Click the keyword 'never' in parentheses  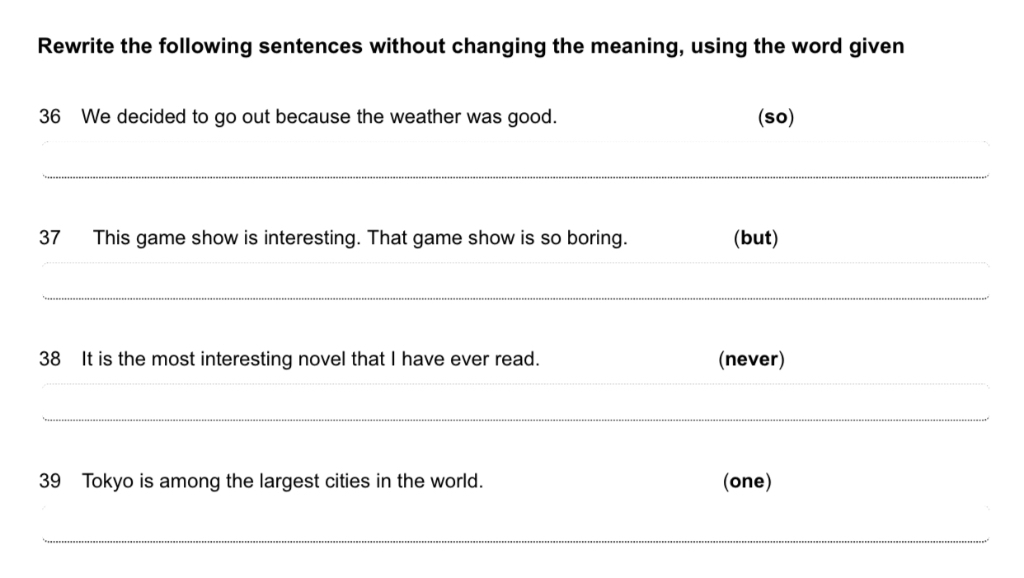(751, 359)
